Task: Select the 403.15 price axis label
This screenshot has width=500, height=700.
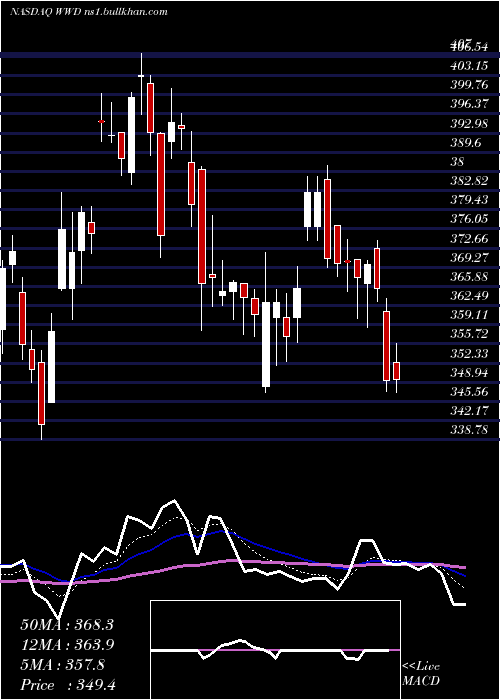Action: [469, 66]
